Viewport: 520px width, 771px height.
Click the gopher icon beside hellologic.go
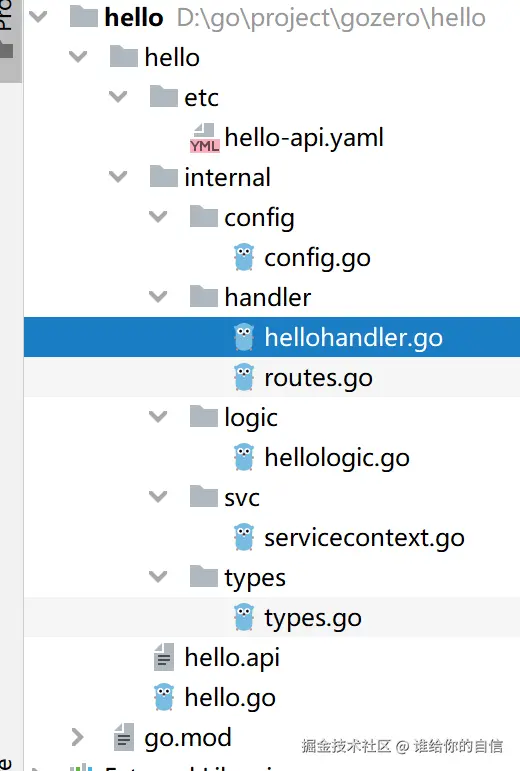(244, 457)
